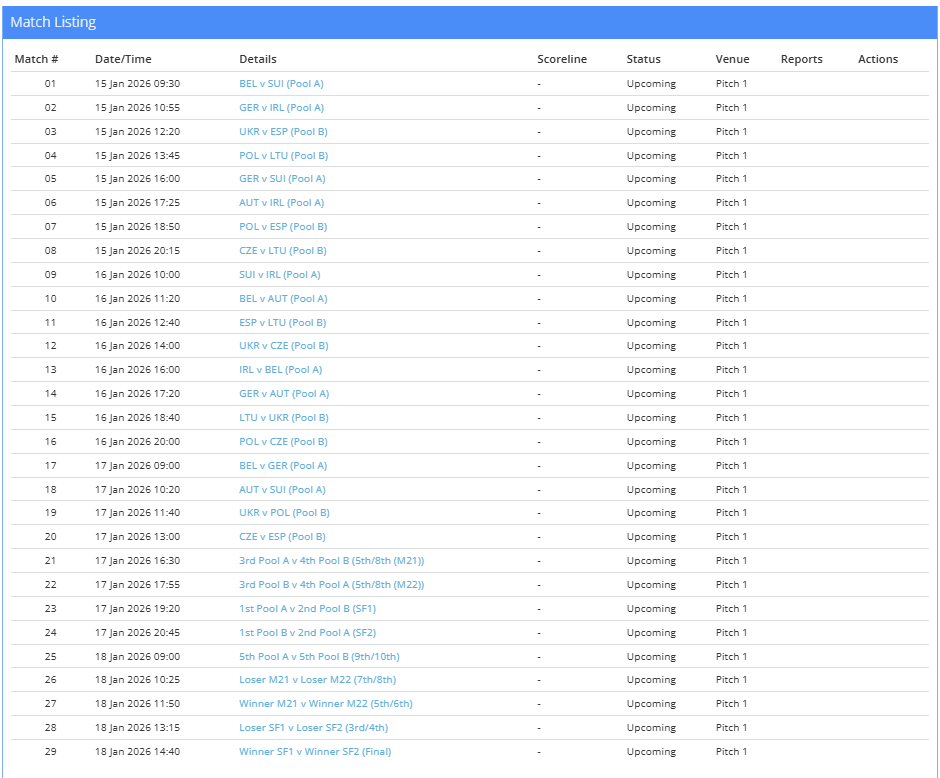Viewport: 940px width, 778px height.
Task: Click UKR v ESP (Pool B) match details
Action: (283, 132)
